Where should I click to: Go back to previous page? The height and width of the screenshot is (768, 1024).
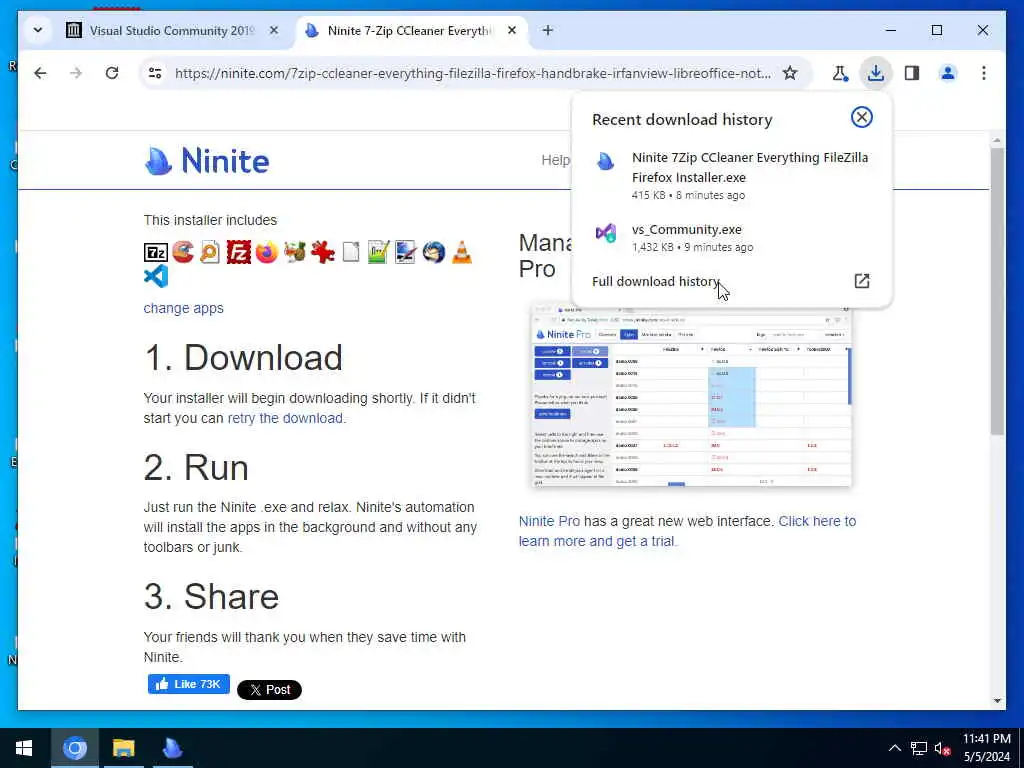[40, 73]
